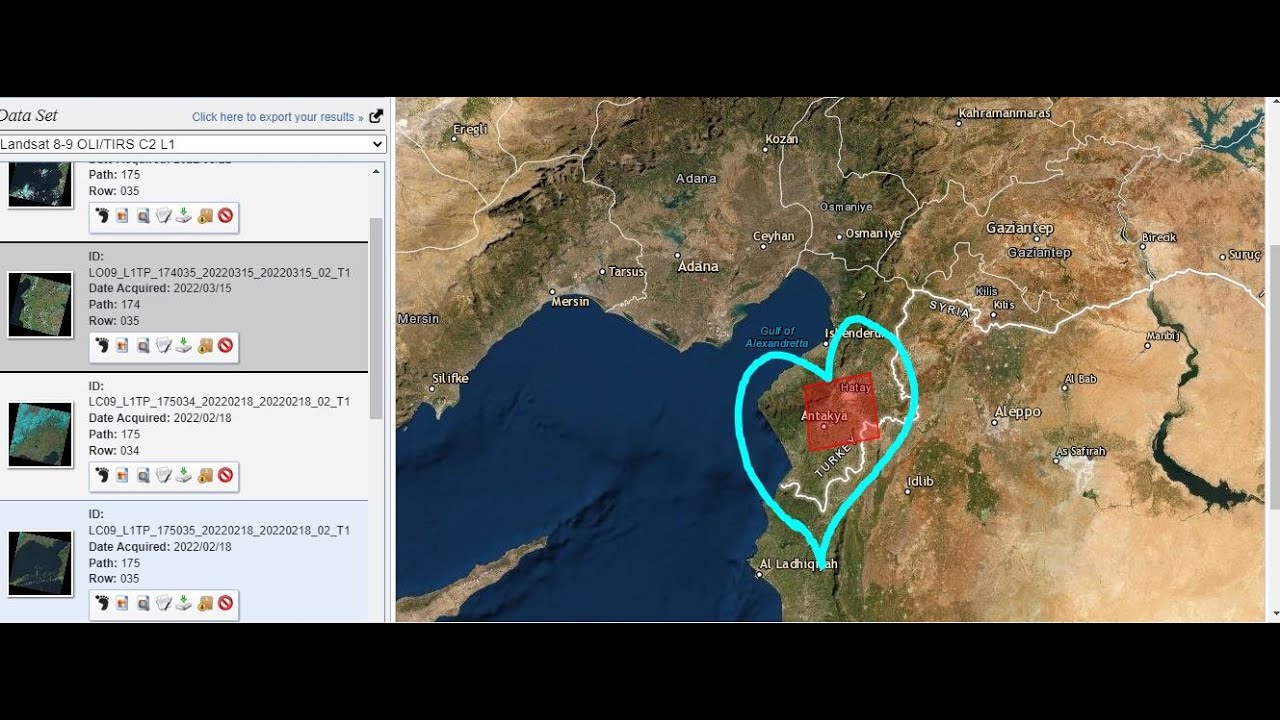Image resolution: width=1280 pixels, height=720 pixels.
Task: Download options for LC09_L1TP_175034 scene
Action: (x=184, y=476)
